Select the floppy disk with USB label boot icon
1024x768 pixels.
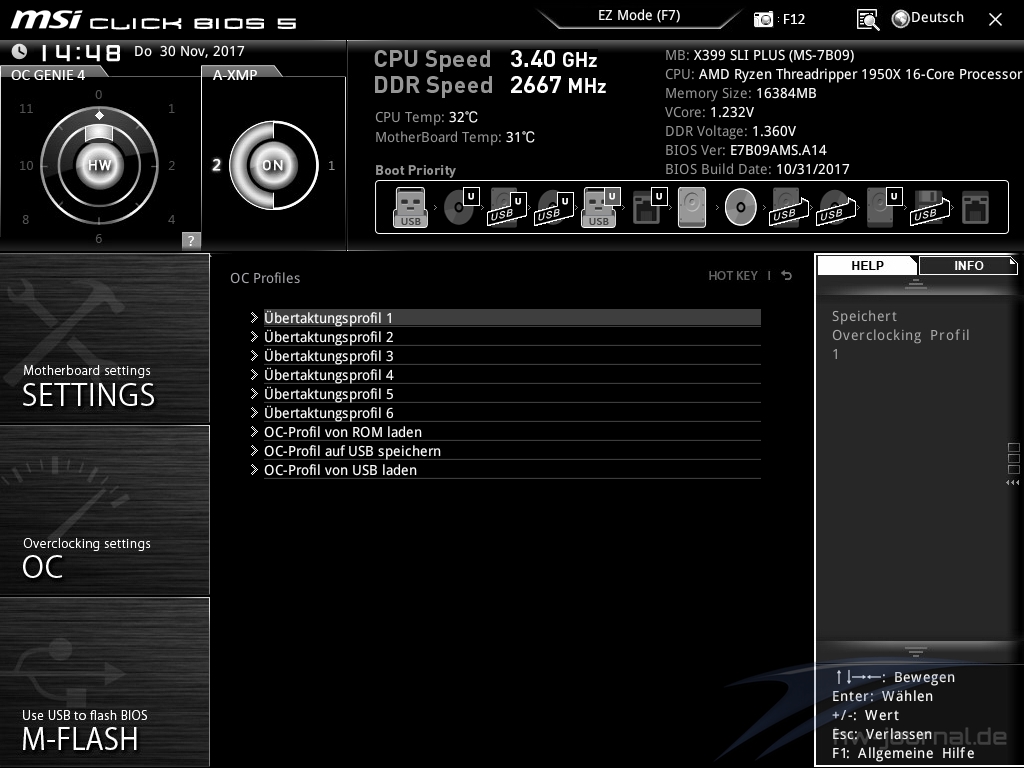930,207
